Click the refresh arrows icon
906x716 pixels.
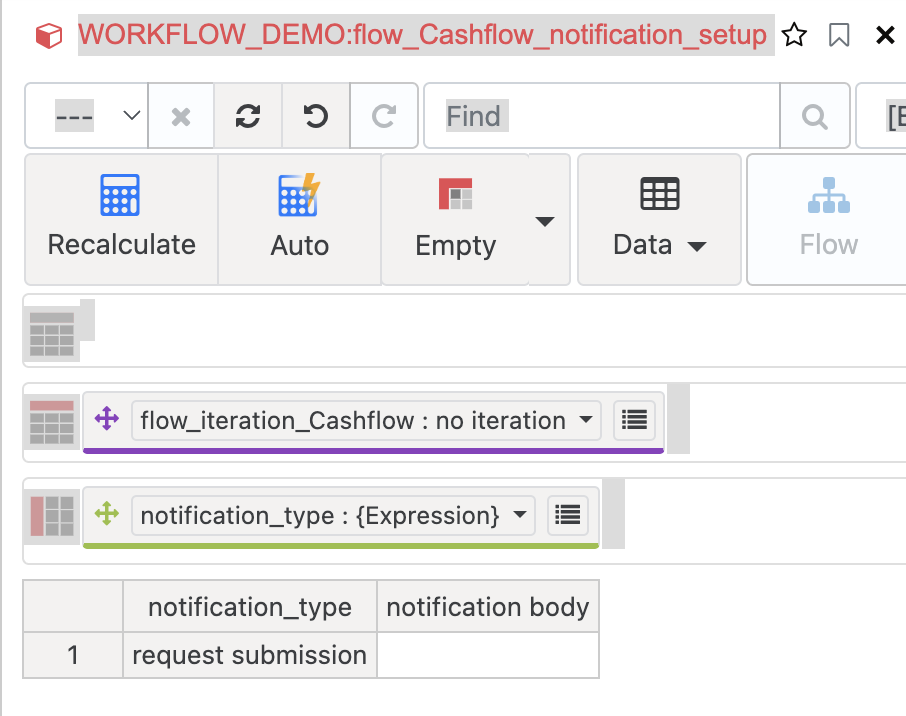point(248,117)
